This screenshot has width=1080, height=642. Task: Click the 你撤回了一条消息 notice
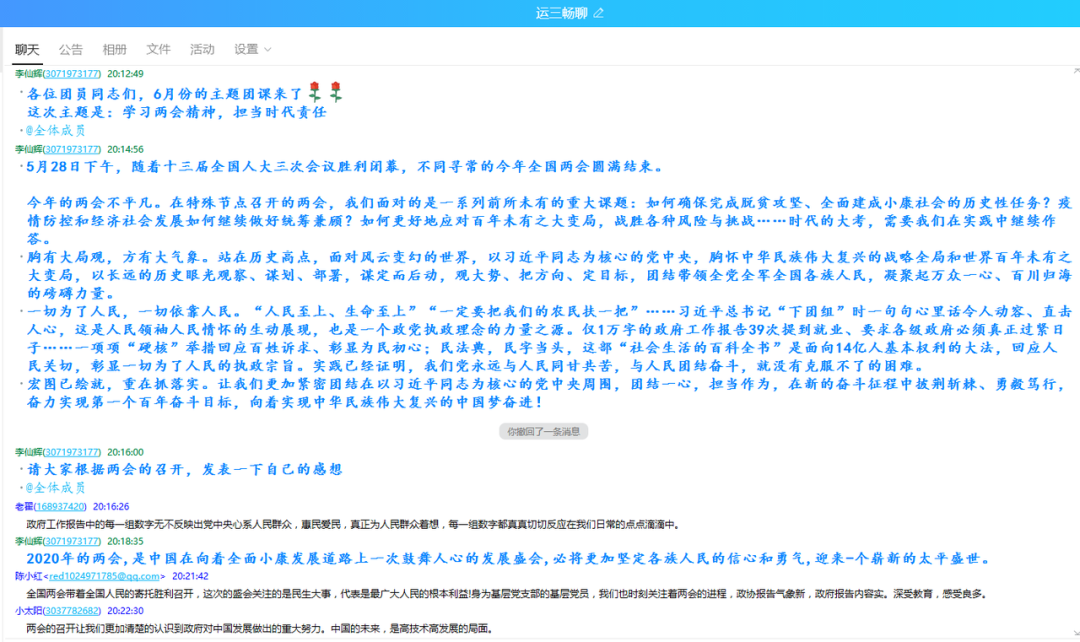[x=543, y=432]
